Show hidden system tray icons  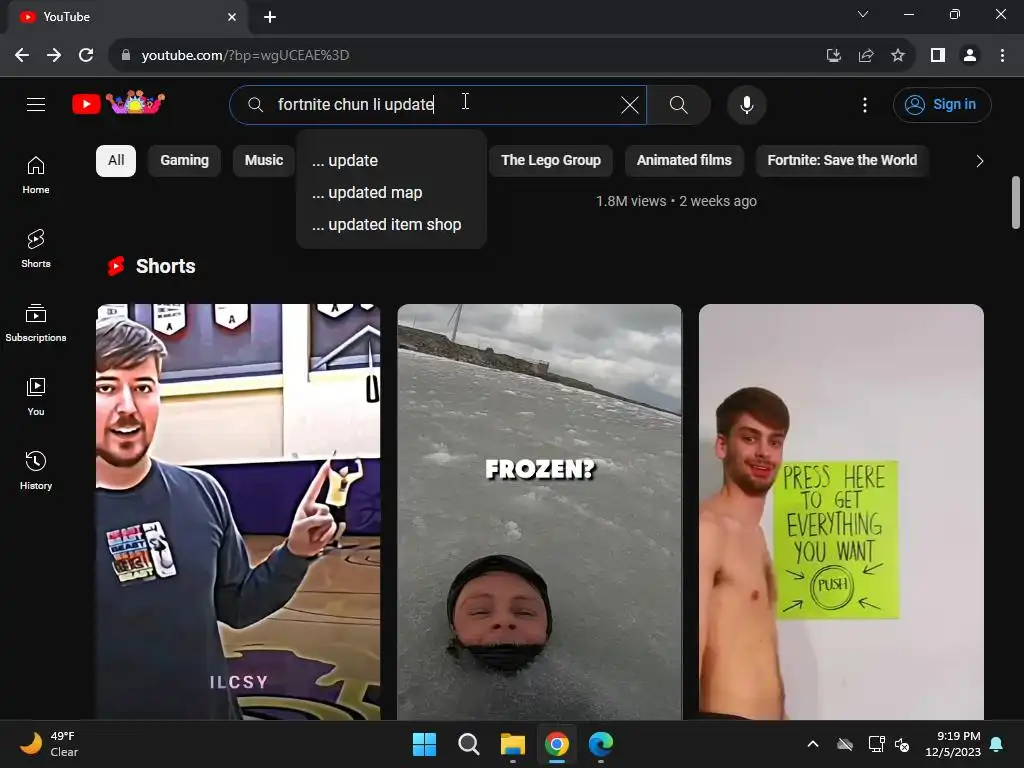pos(813,744)
